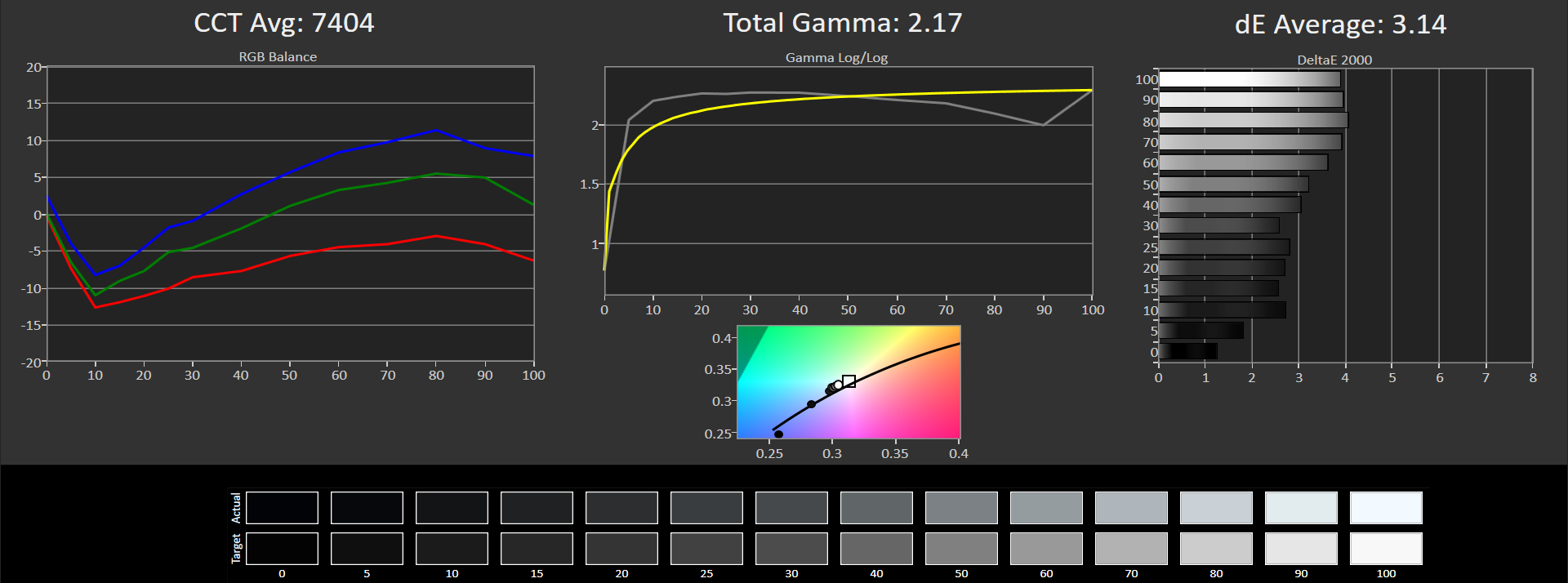This screenshot has height=583, width=1568.
Task: Click the CCT Avg: 7404 heading
Action: (283, 23)
